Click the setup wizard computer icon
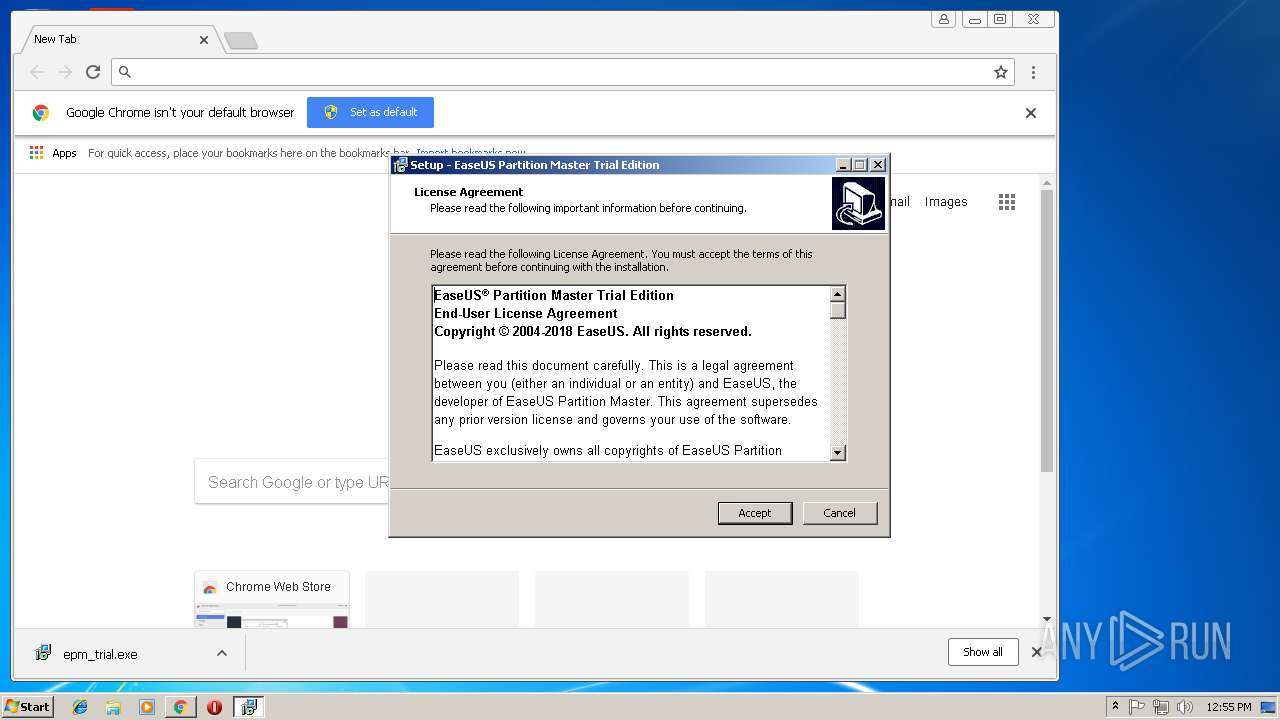This screenshot has height=720, width=1280. tap(858, 203)
